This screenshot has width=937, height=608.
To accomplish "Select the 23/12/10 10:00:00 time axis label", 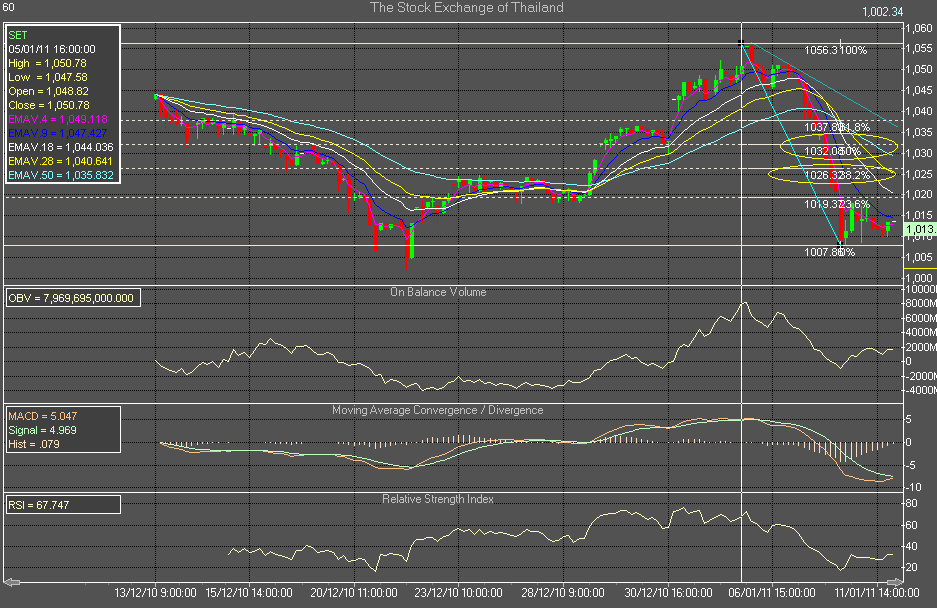I will point(458,592).
